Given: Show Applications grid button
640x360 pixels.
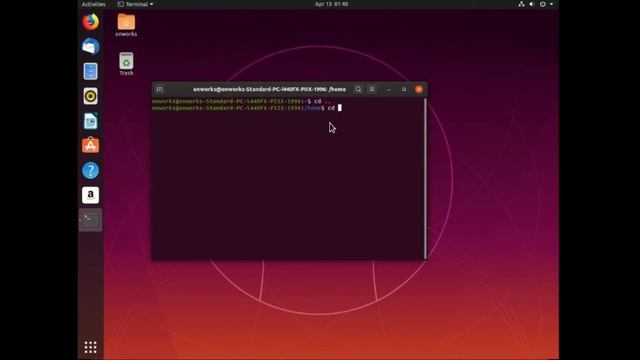Looking at the screenshot, I should (x=91, y=347).
